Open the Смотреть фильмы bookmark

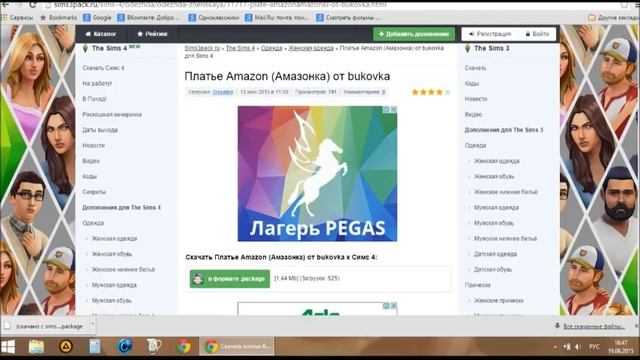click(348, 18)
